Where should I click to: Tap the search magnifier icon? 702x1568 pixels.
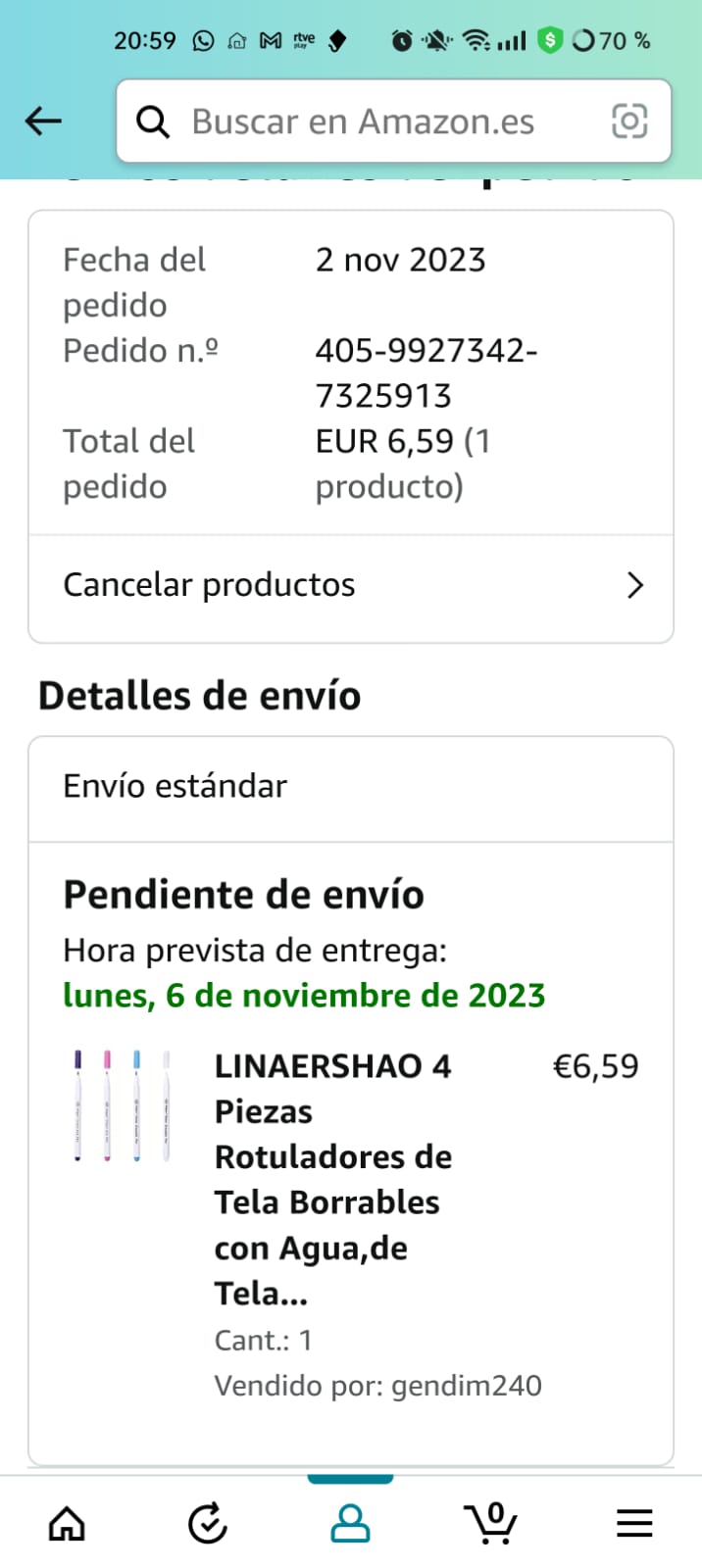152,122
